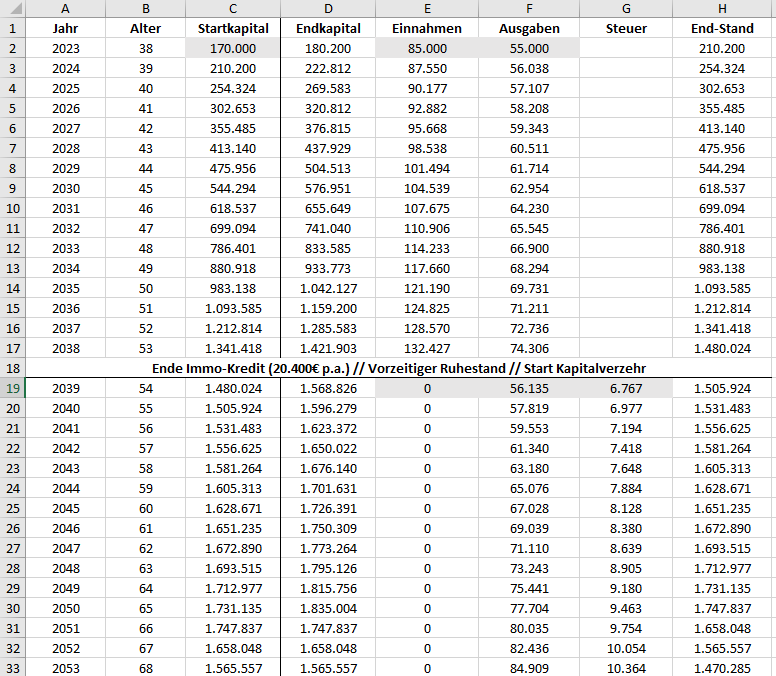
Task: Select Alter cell 50
Action: coord(146,289)
